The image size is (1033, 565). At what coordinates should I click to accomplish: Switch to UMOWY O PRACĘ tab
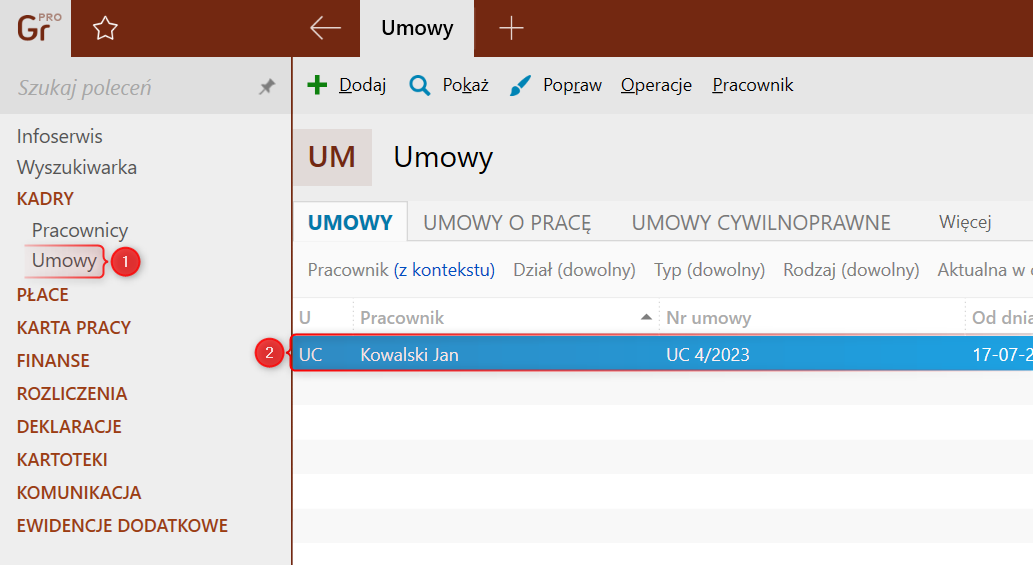point(507,222)
